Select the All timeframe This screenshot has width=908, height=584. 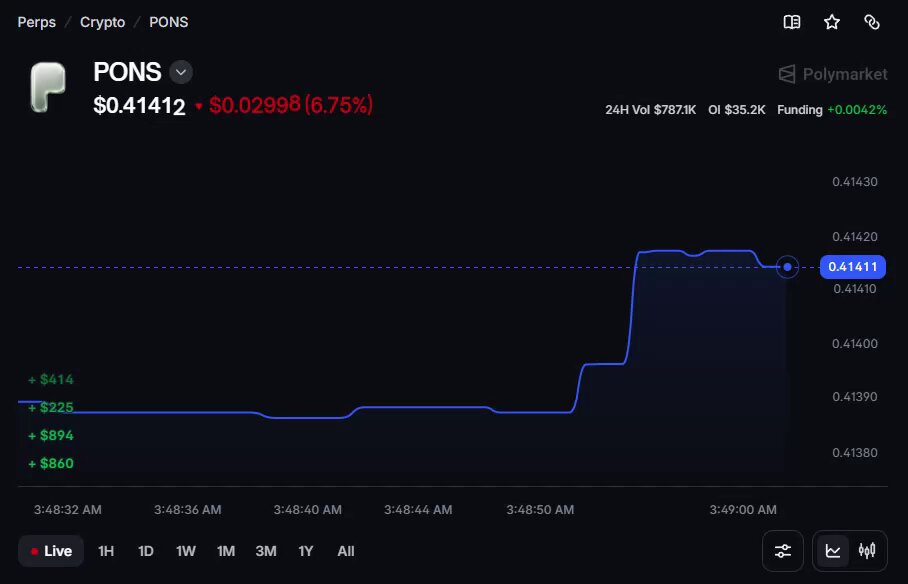coord(346,551)
